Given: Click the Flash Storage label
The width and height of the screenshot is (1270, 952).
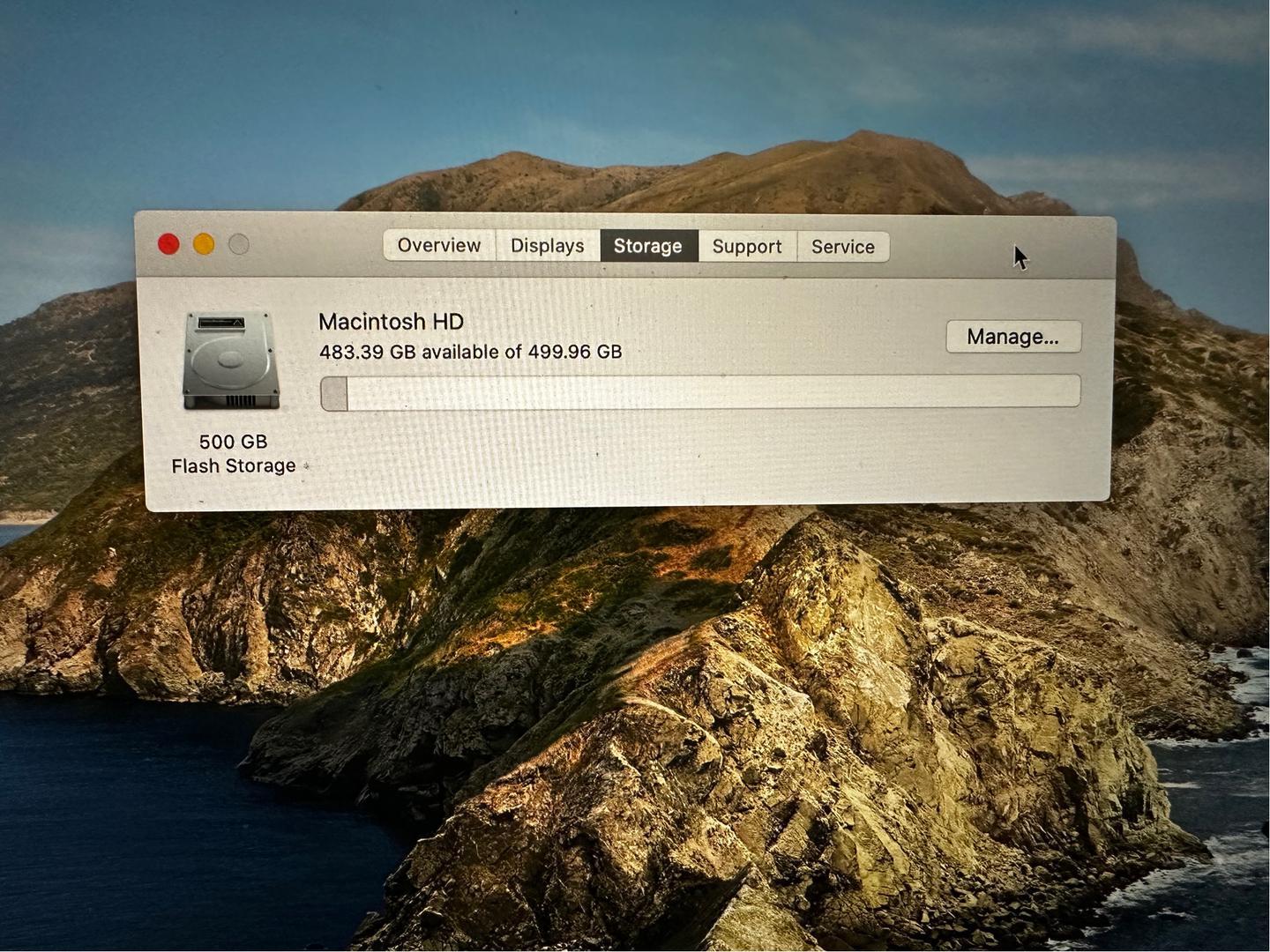Looking at the screenshot, I should [234, 465].
